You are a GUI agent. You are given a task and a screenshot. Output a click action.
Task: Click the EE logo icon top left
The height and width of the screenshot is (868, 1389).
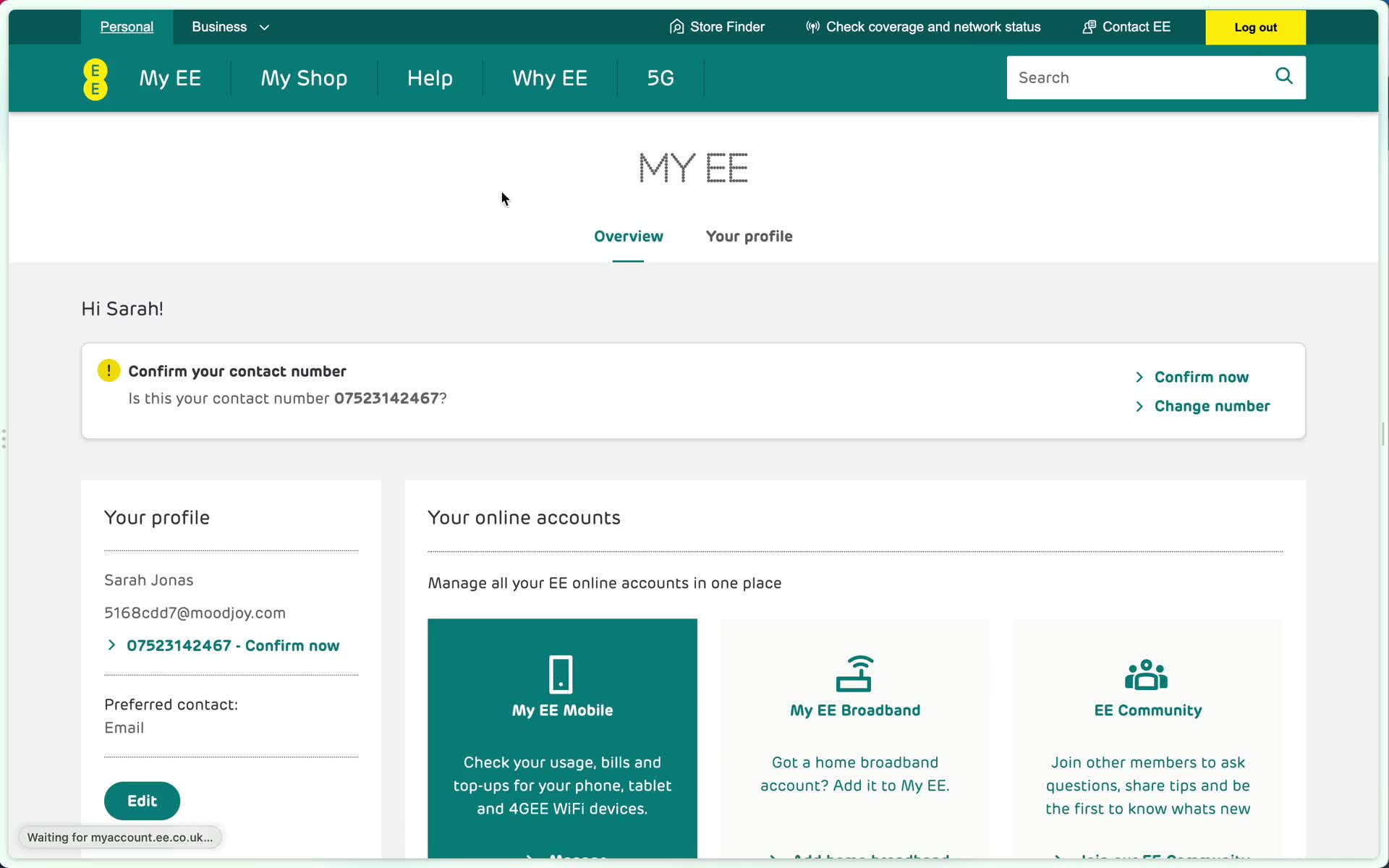click(95, 78)
